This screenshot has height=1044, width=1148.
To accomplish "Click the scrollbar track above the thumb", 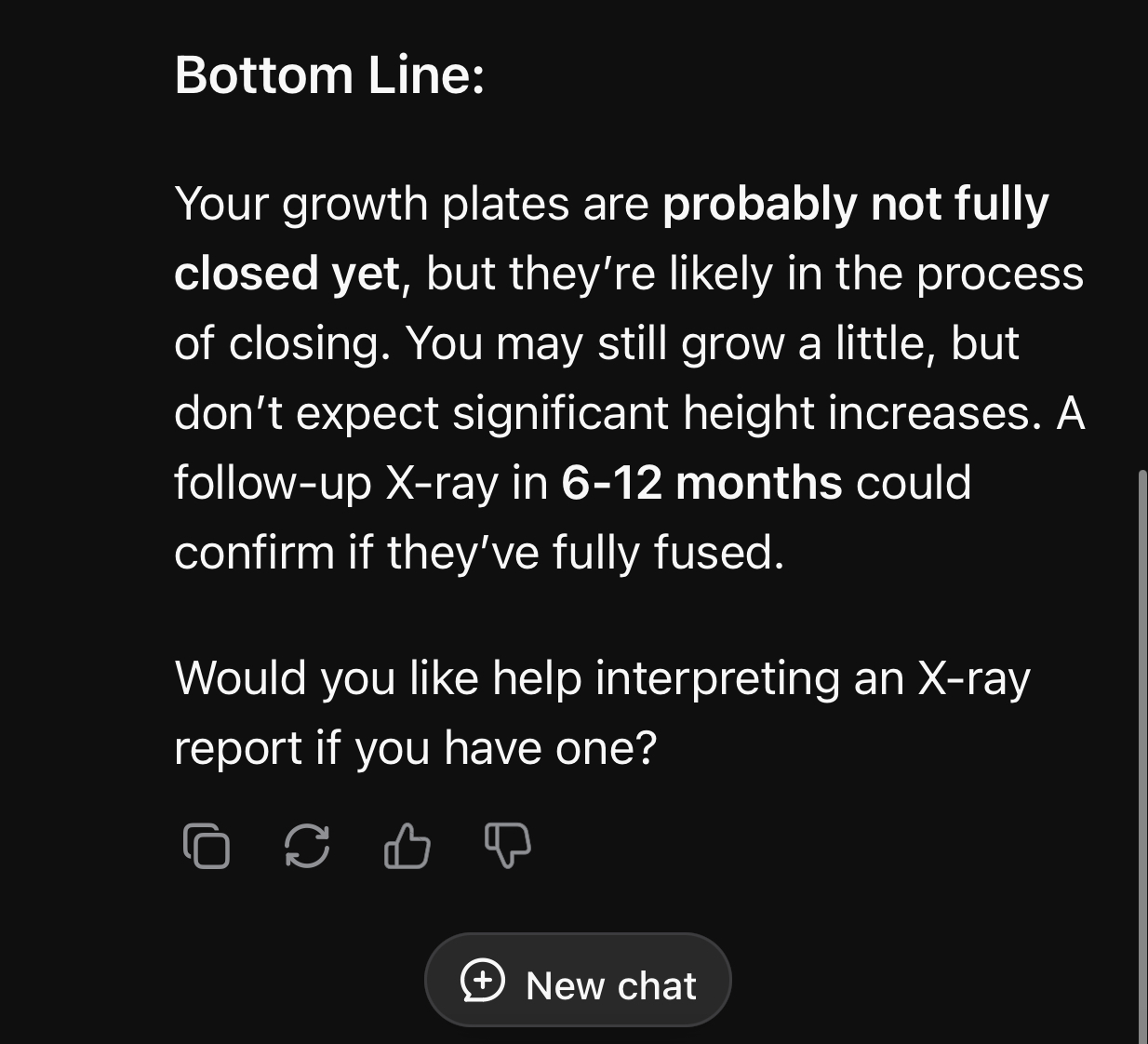I will pyautogui.click(x=1142, y=233).
